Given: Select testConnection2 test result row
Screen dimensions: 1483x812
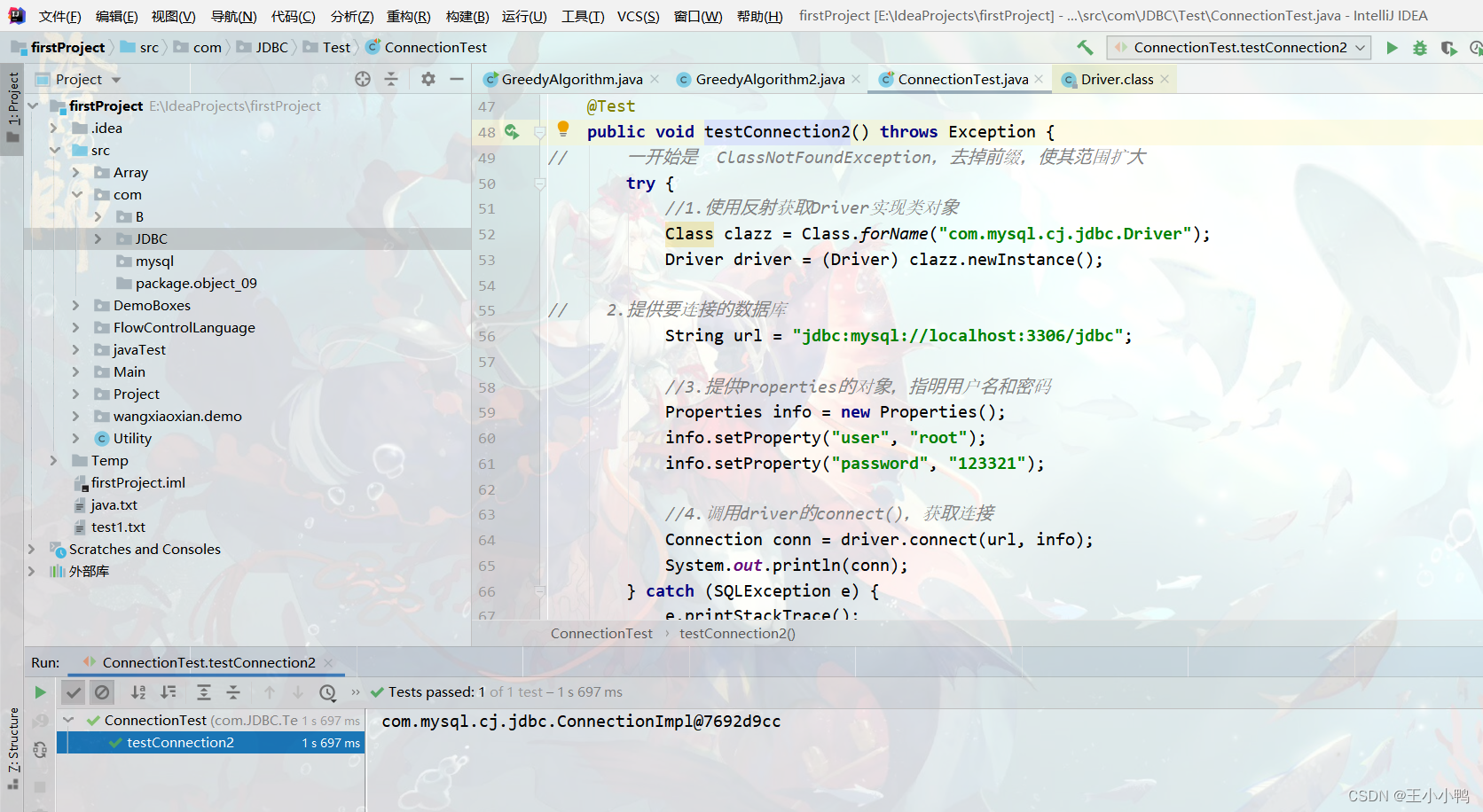Looking at the screenshot, I should (210, 743).
